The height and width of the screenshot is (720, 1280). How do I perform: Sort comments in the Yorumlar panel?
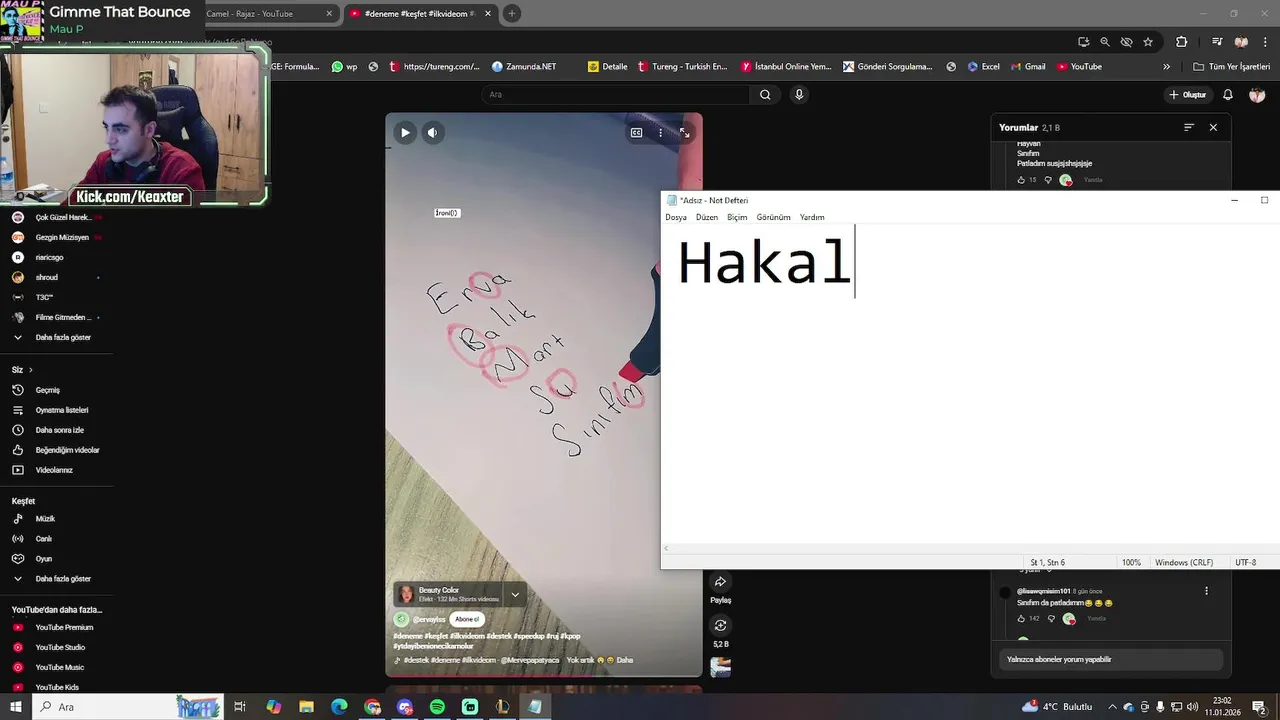click(x=1189, y=127)
